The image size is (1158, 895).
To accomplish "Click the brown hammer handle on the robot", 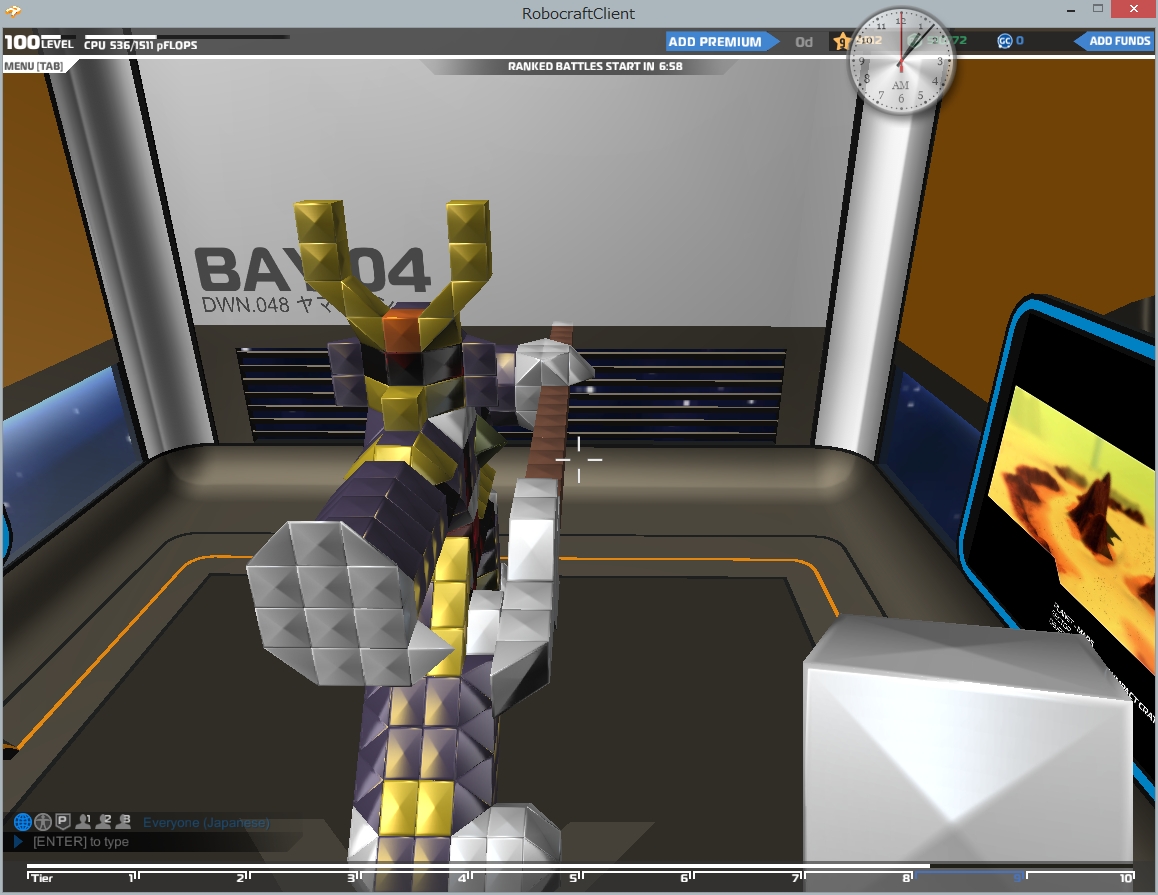I will (548, 436).
